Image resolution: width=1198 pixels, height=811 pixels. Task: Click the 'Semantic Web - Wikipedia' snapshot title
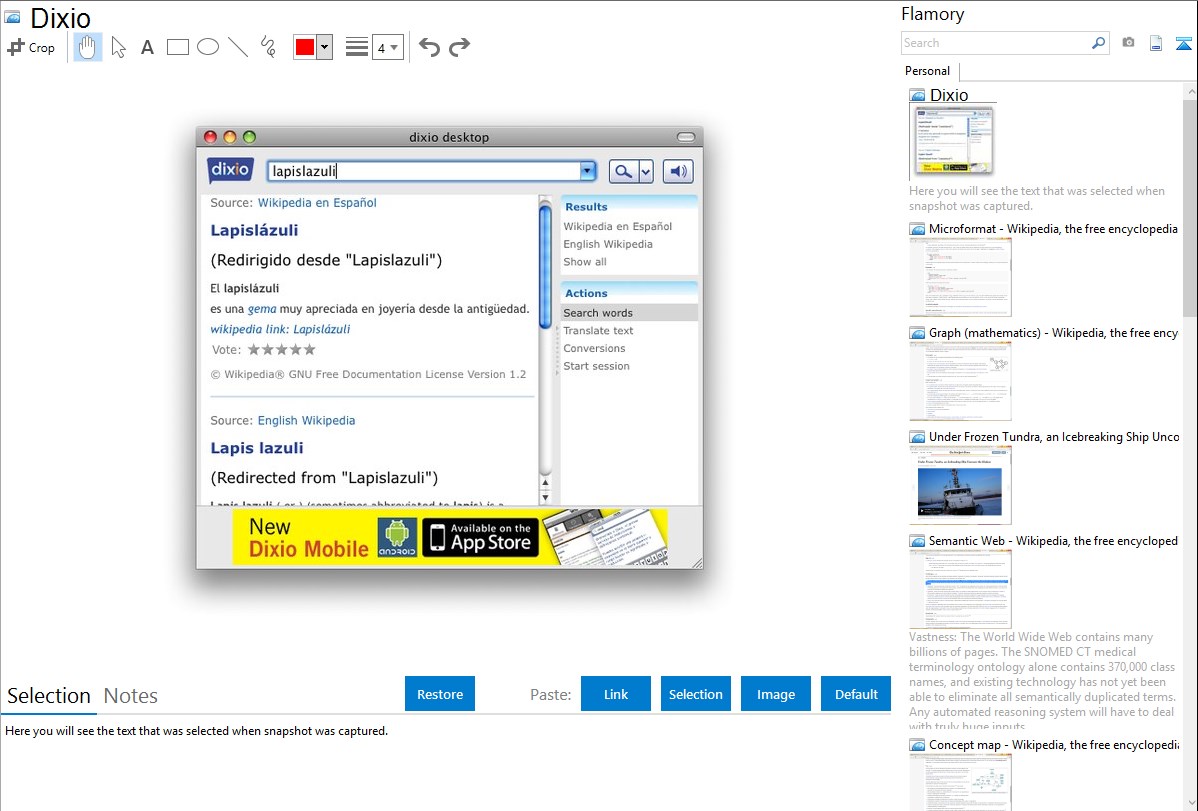tap(1053, 540)
